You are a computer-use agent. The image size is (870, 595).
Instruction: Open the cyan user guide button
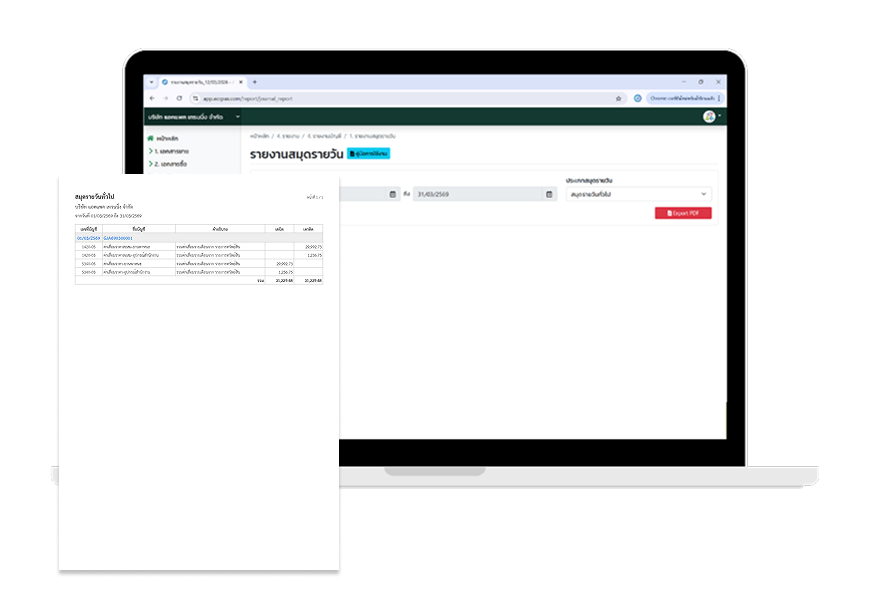368,154
